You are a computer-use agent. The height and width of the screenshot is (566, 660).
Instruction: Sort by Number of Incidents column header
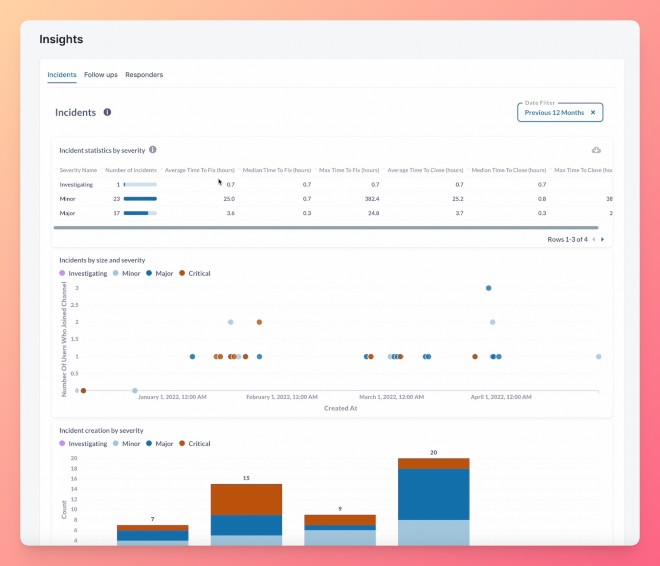pyautogui.click(x=131, y=170)
